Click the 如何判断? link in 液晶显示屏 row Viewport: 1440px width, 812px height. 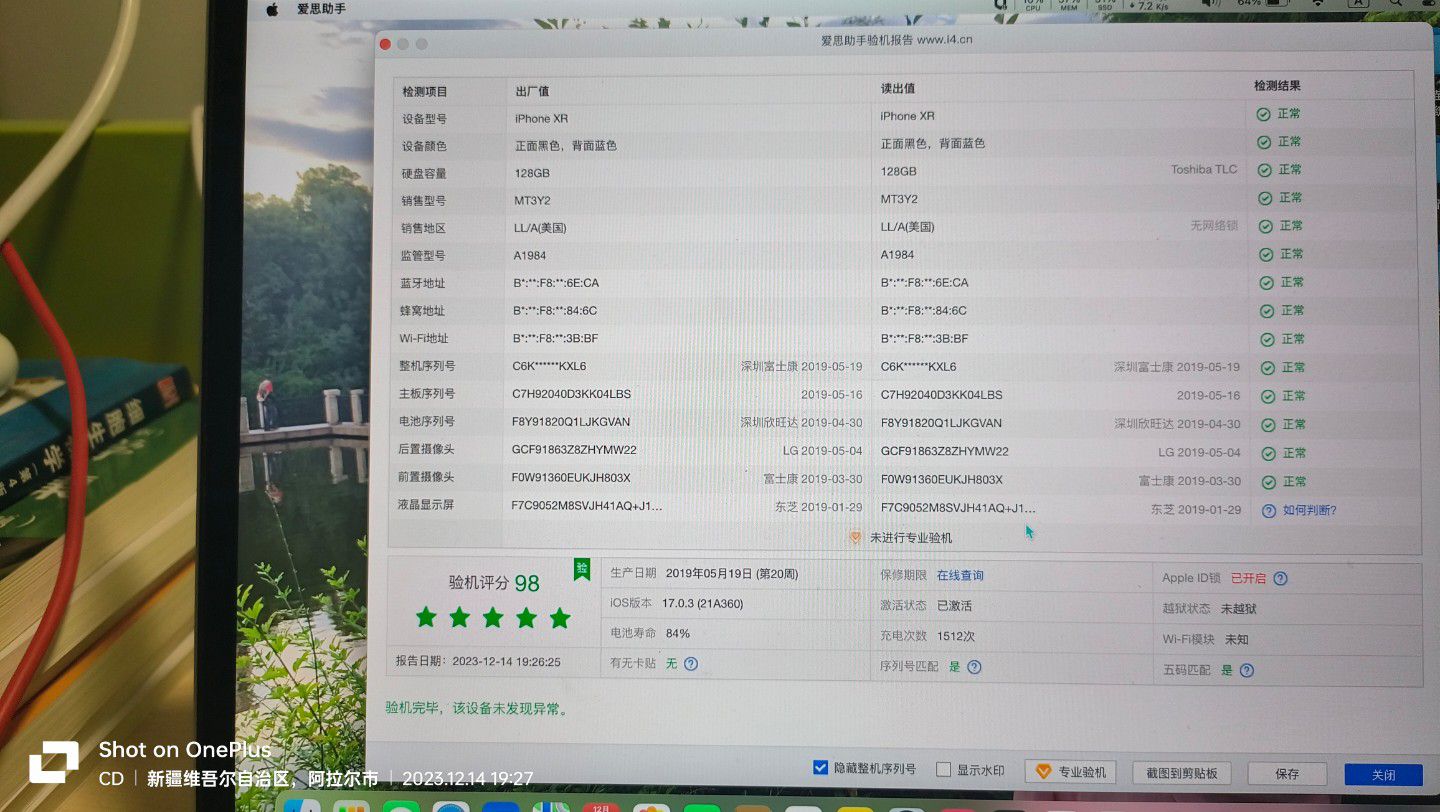click(x=1309, y=510)
